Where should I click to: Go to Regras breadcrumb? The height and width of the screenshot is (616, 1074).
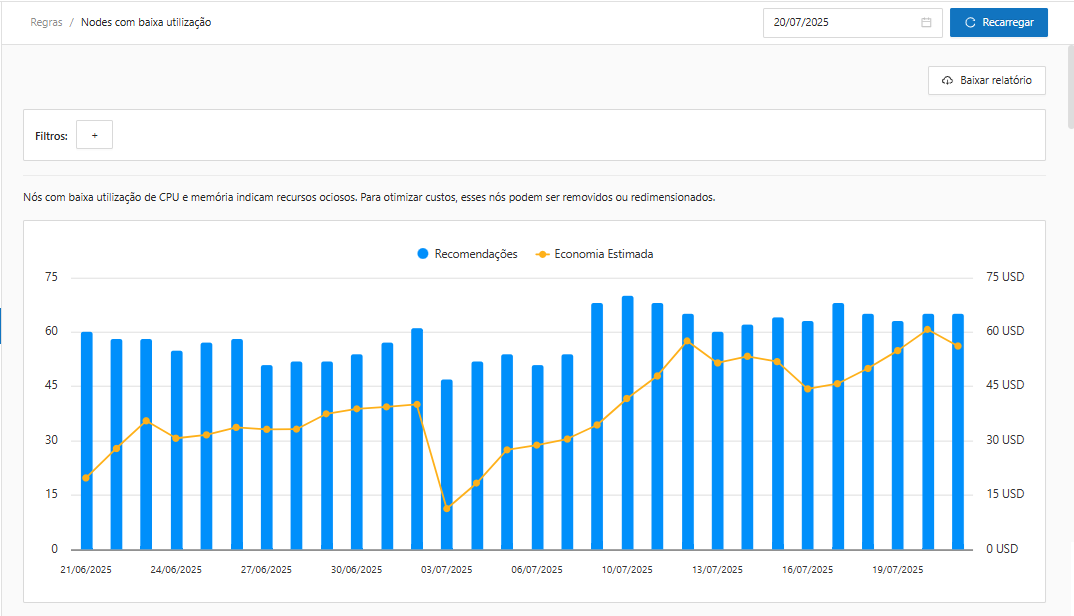pos(46,22)
